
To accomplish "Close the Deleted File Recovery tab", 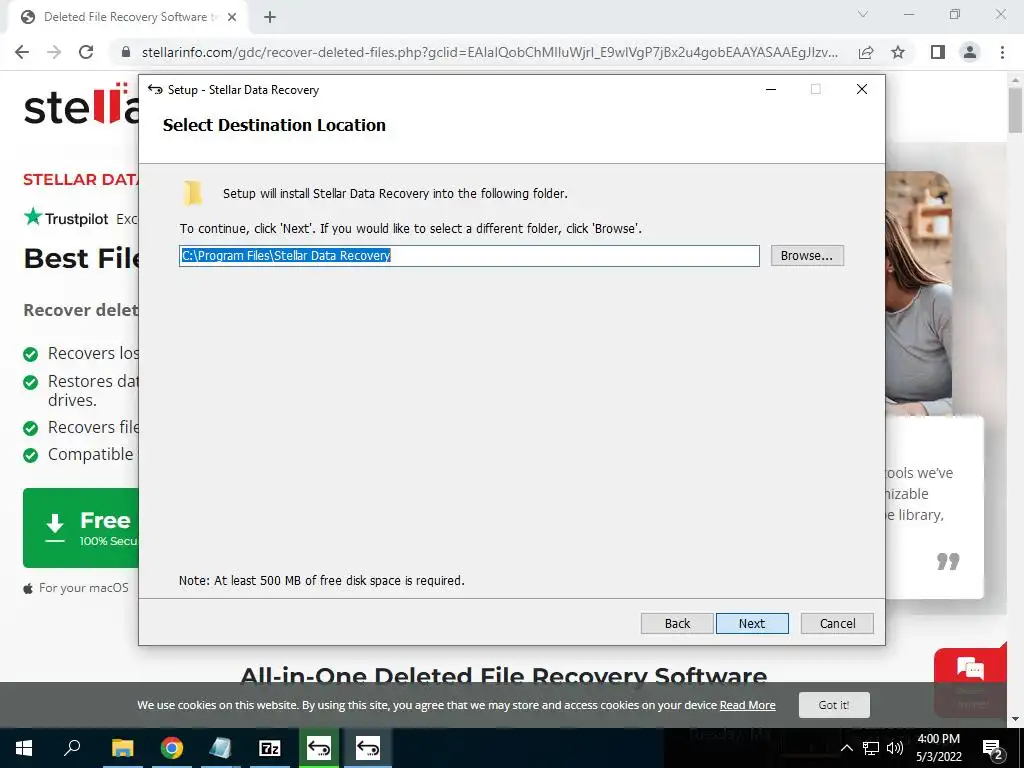I will point(232,17).
